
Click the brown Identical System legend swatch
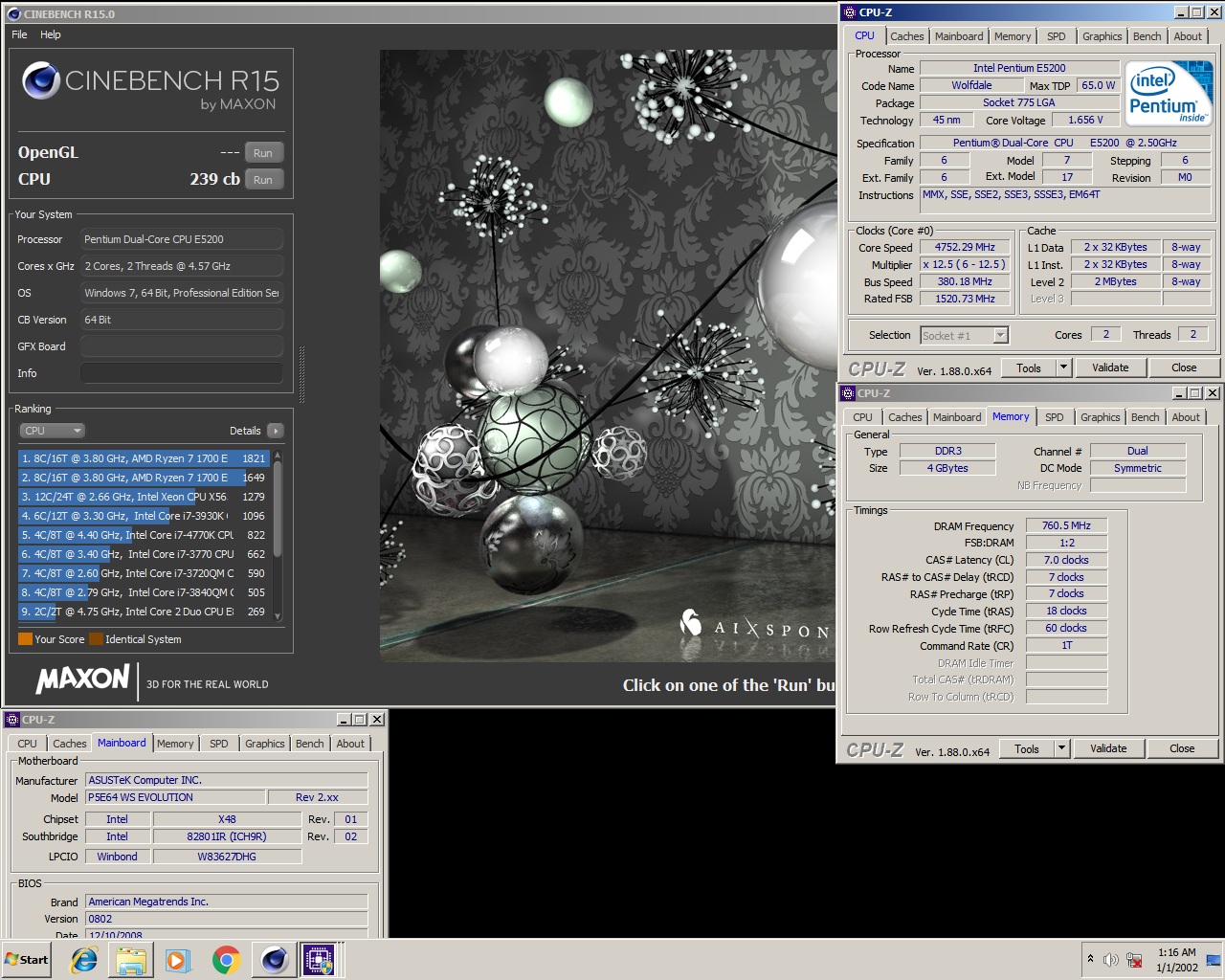pos(96,639)
